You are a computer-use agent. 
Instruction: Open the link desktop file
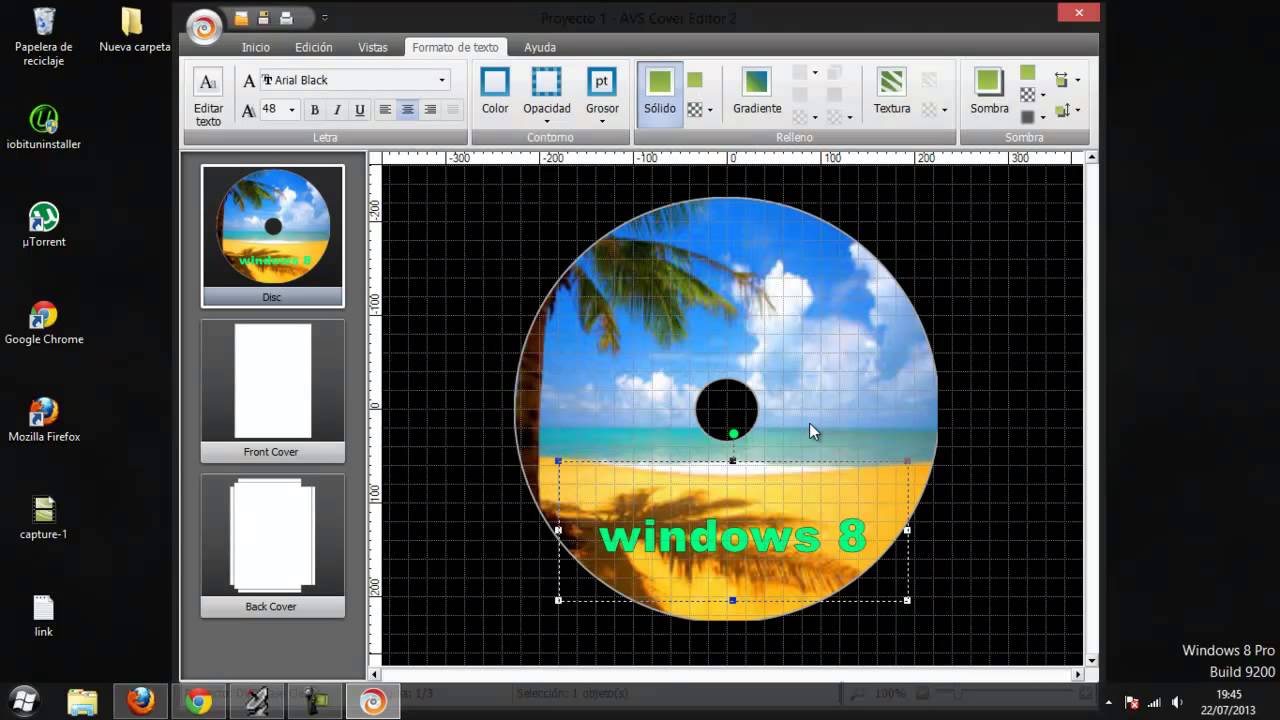(44, 615)
